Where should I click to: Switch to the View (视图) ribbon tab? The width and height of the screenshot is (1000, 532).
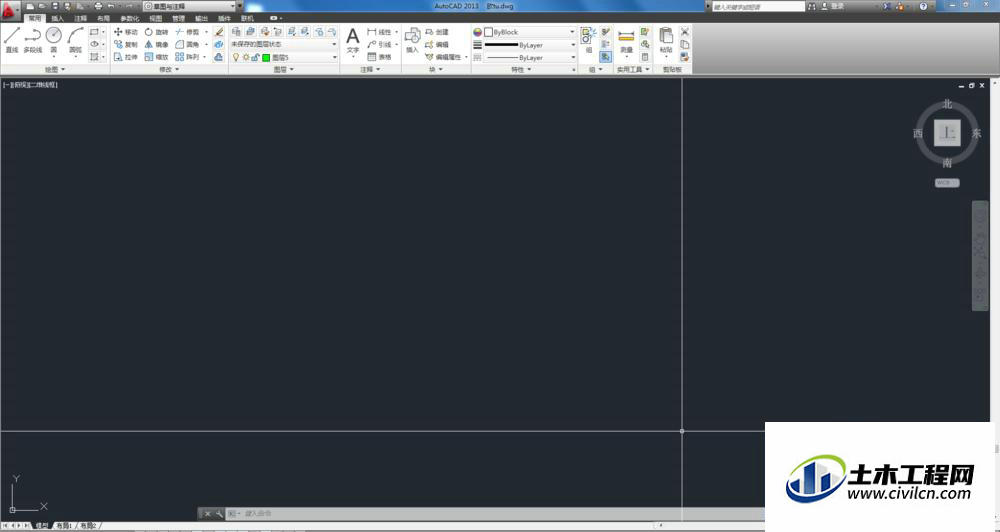156,18
